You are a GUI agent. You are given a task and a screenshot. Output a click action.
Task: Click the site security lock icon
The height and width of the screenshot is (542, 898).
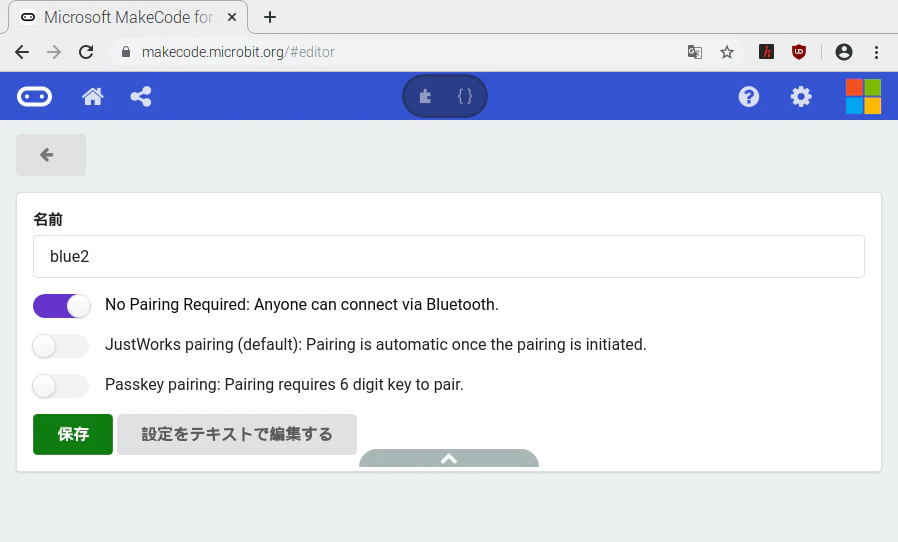point(126,52)
